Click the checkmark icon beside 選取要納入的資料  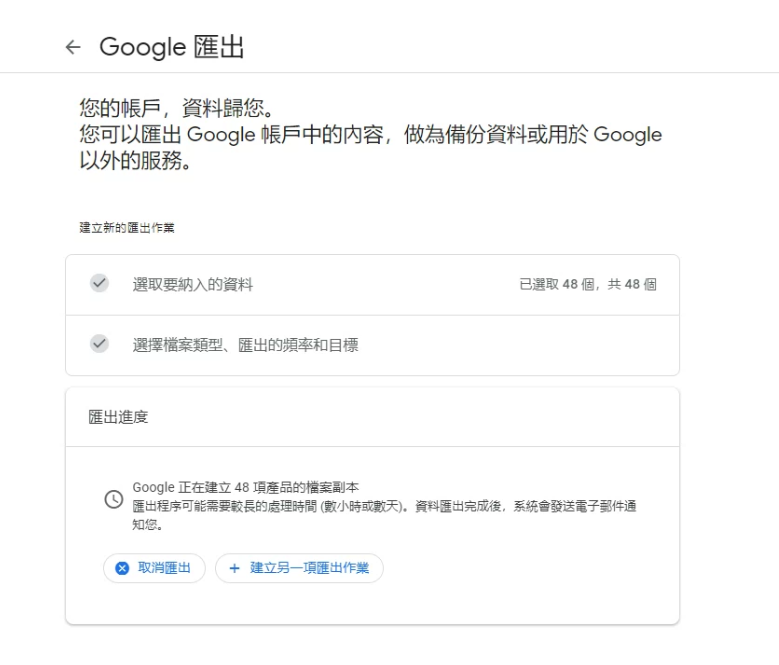[99, 283]
